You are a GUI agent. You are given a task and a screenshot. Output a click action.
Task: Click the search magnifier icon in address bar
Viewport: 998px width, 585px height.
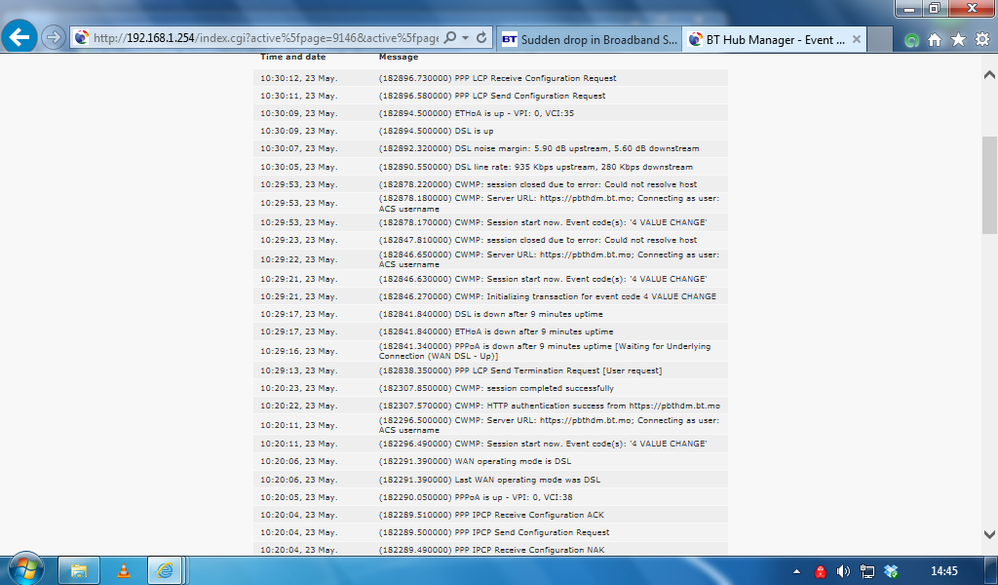pos(450,38)
